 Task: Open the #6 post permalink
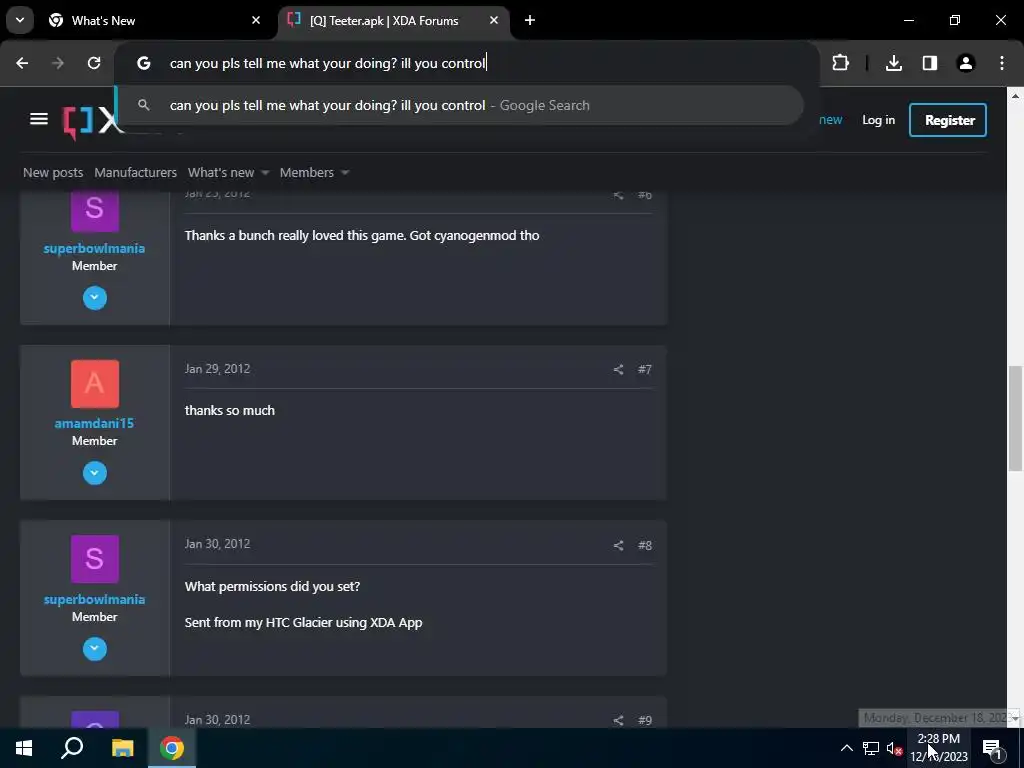[645, 195]
